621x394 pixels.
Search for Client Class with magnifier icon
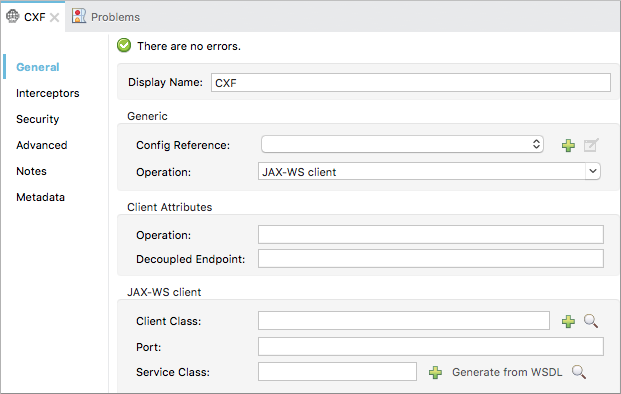[591, 321]
